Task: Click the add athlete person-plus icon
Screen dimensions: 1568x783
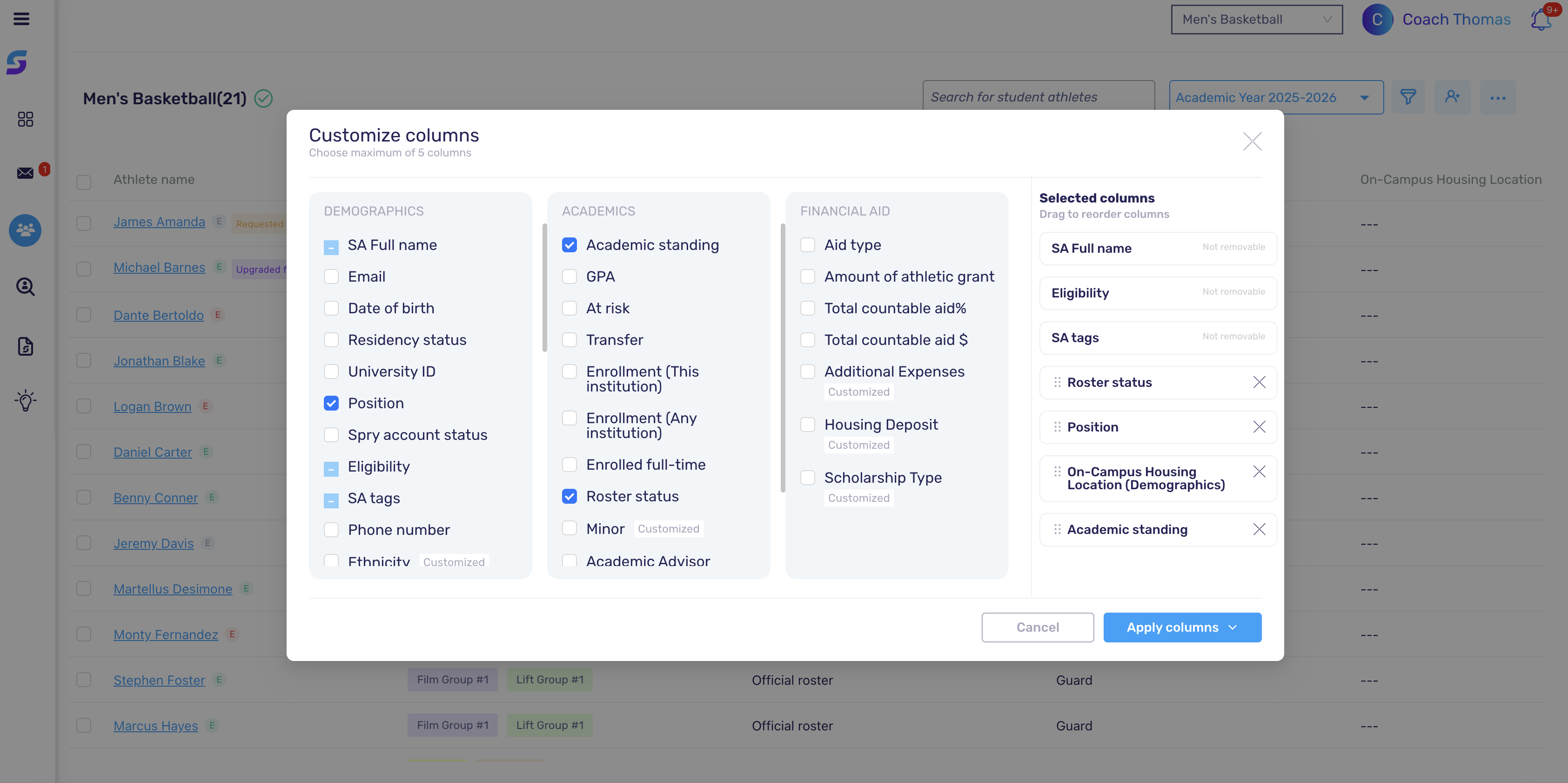Action: point(1452,97)
